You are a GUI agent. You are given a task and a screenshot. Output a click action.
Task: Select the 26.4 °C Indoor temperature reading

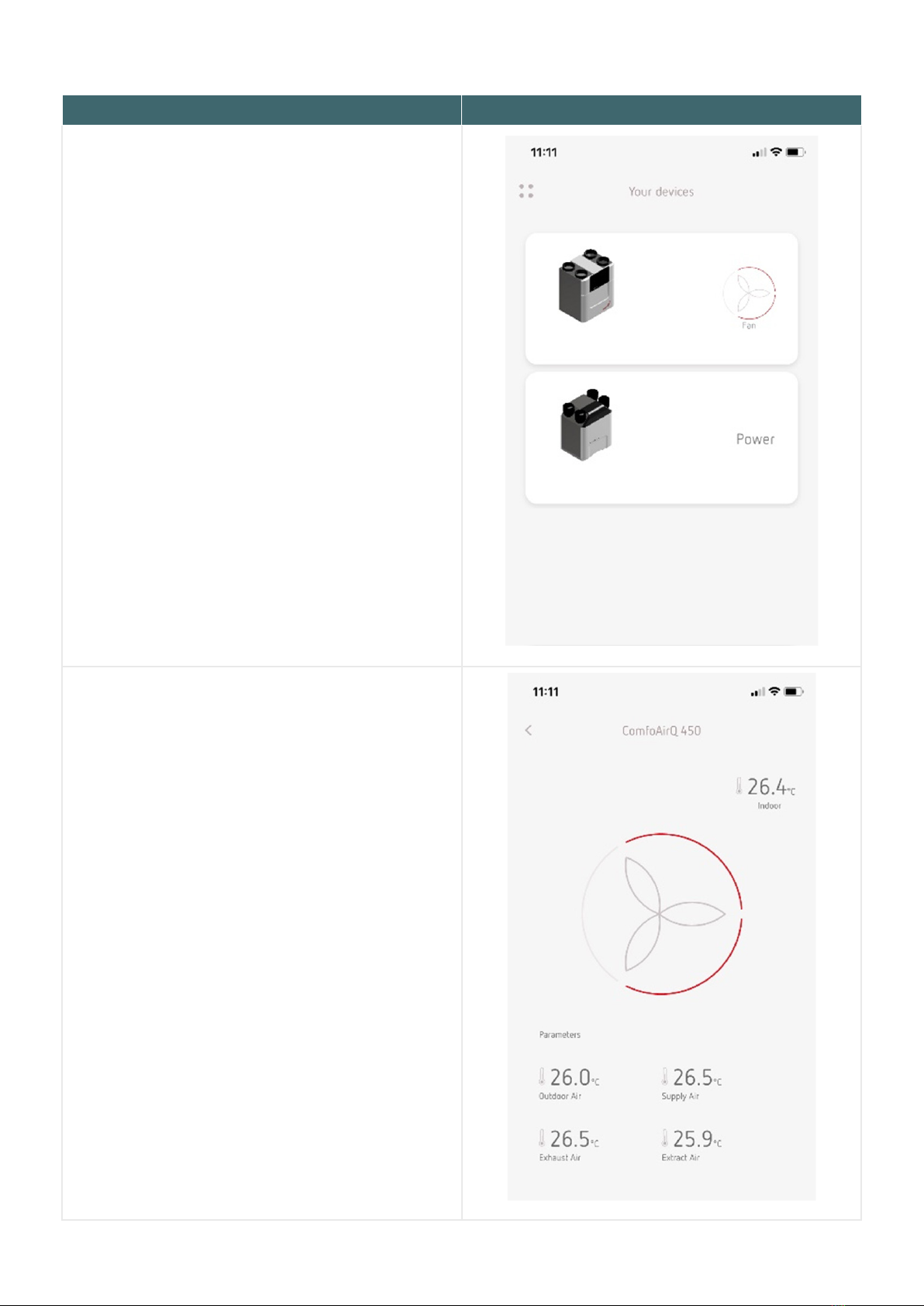point(771,787)
